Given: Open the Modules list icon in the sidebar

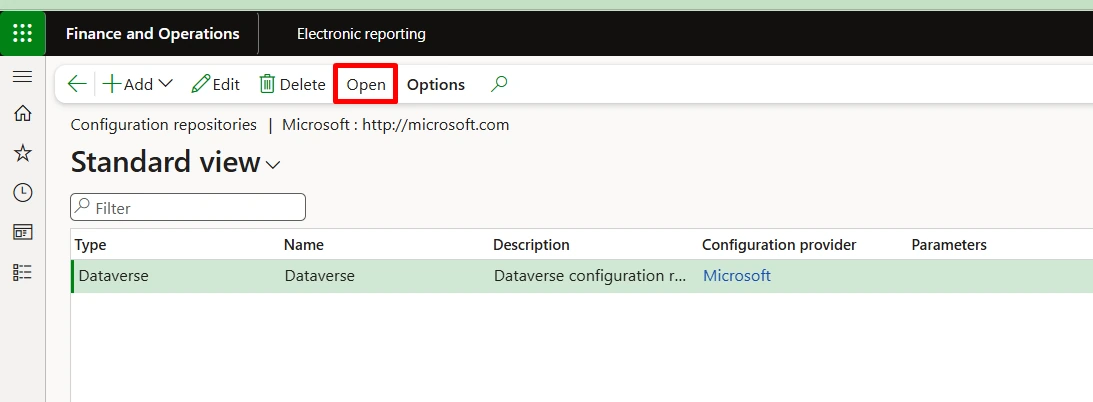Looking at the screenshot, I should [22, 272].
